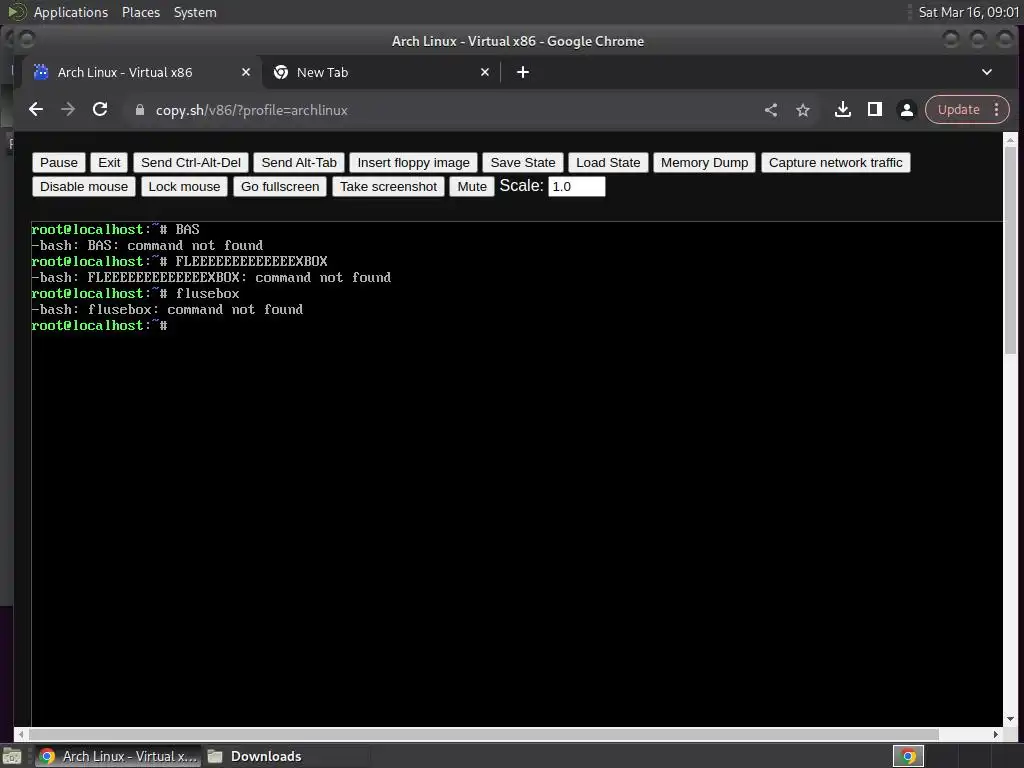Click the FLEEEEEEEEEEEEEXBOX command line
The height and width of the screenshot is (768, 1024).
[180, 261]
